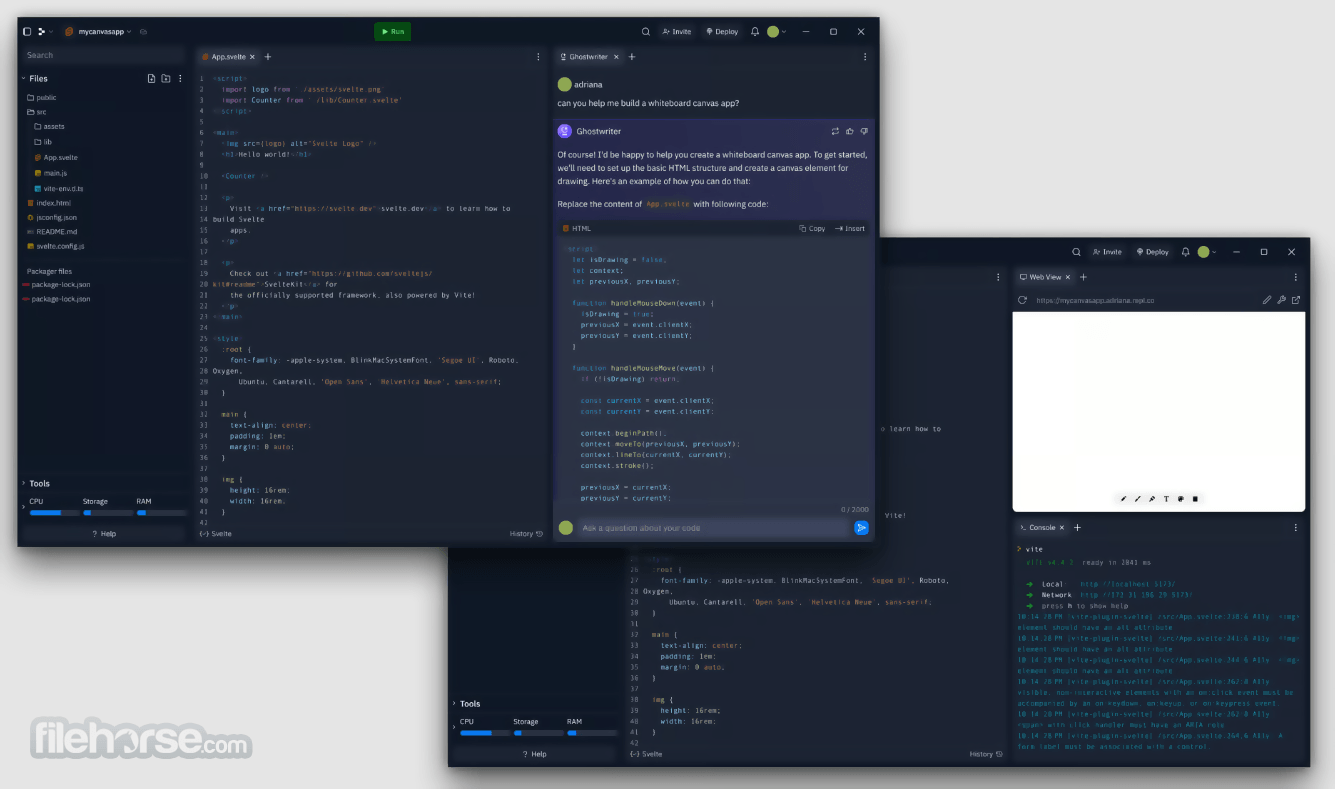The image size is (1335, 789).
Task: Switch to the Web View tab
Action: [1045, 277]
